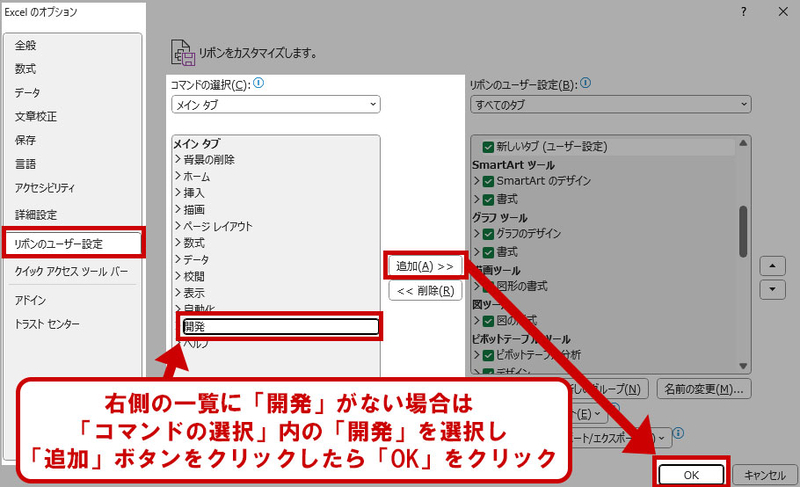
Task: Expand 表示 in the left command list
Action: click(178, 293)
